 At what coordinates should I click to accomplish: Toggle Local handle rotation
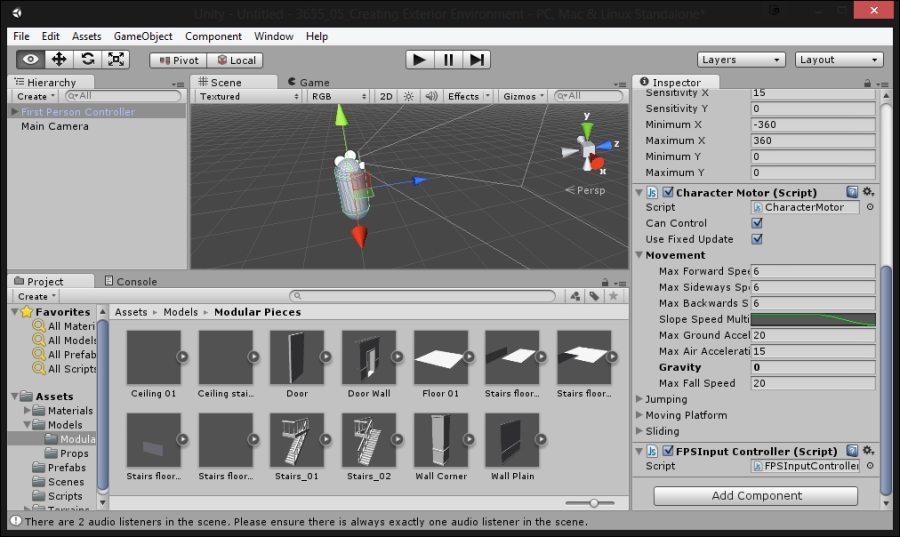coord(235,60)
